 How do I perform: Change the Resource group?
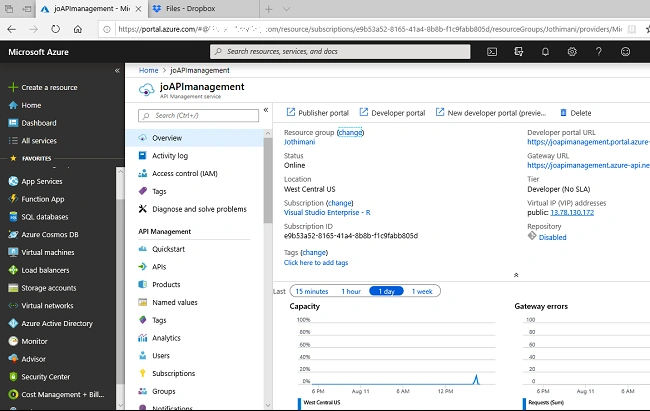(x=350, y=132)
